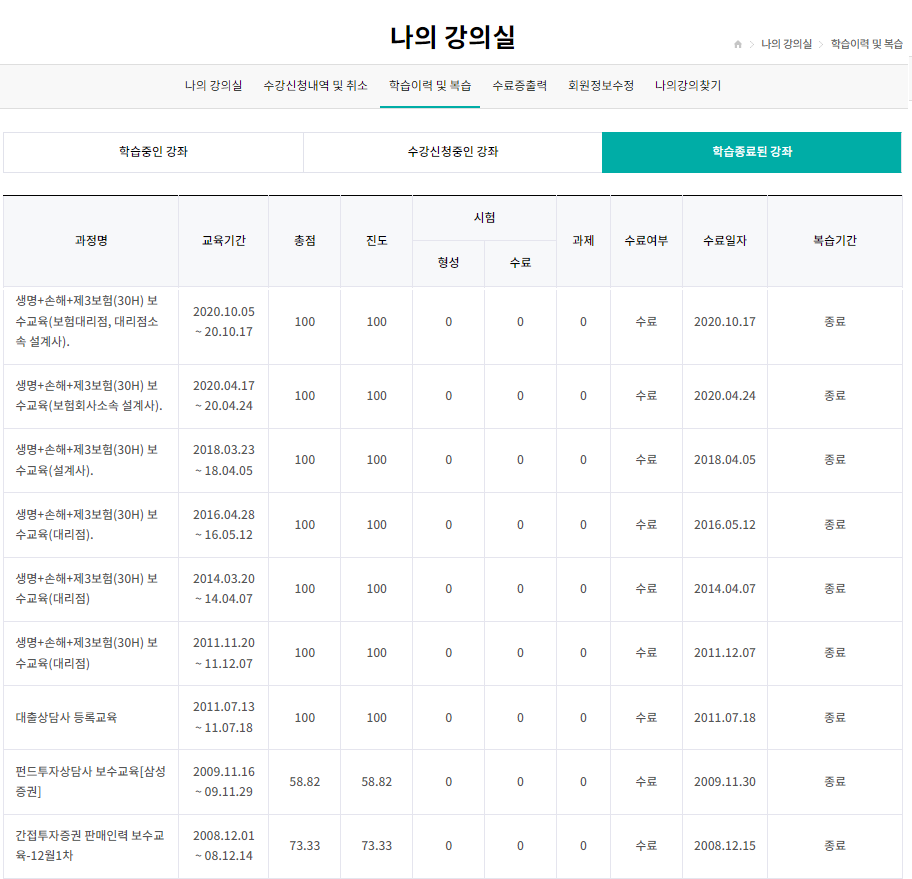Open 나의 강의실 breadcrumb link

click(x=786, y=44)
